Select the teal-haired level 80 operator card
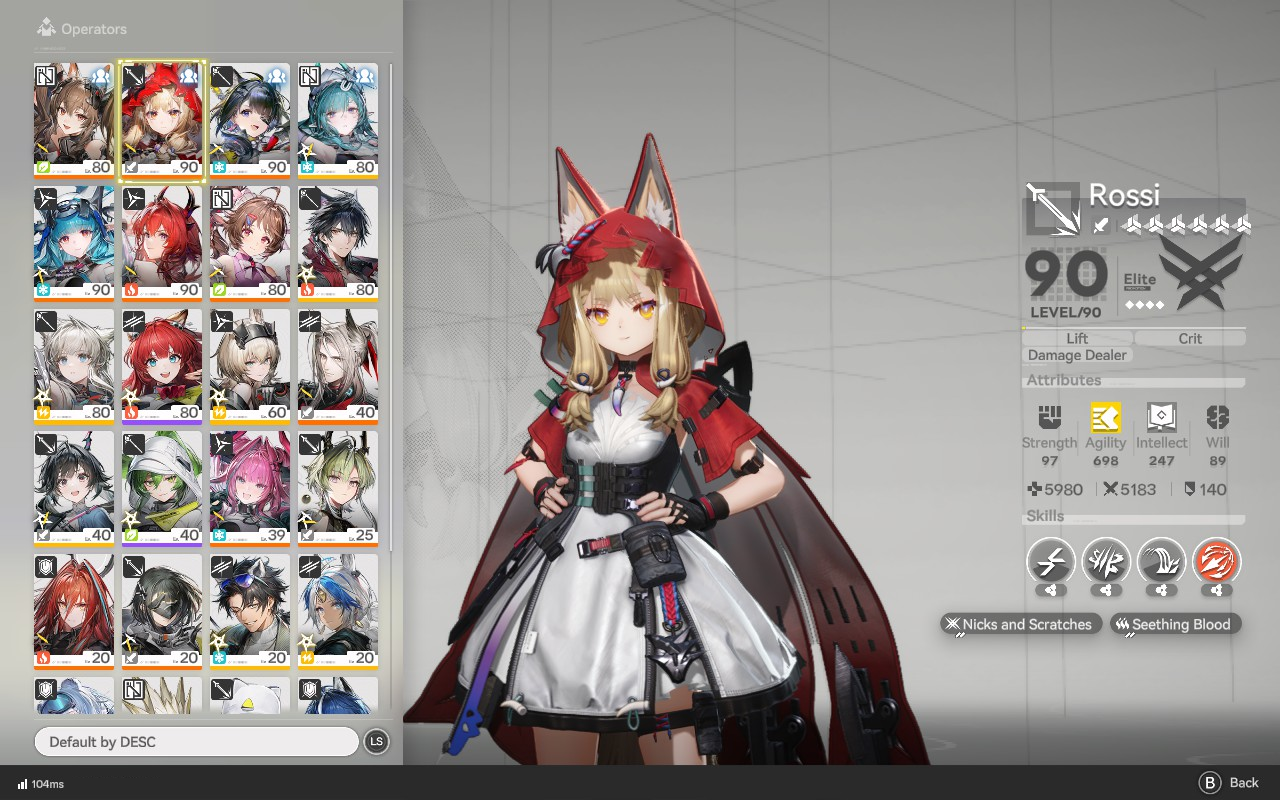This screenshot has width=1280, height=800. pos(338,121)
